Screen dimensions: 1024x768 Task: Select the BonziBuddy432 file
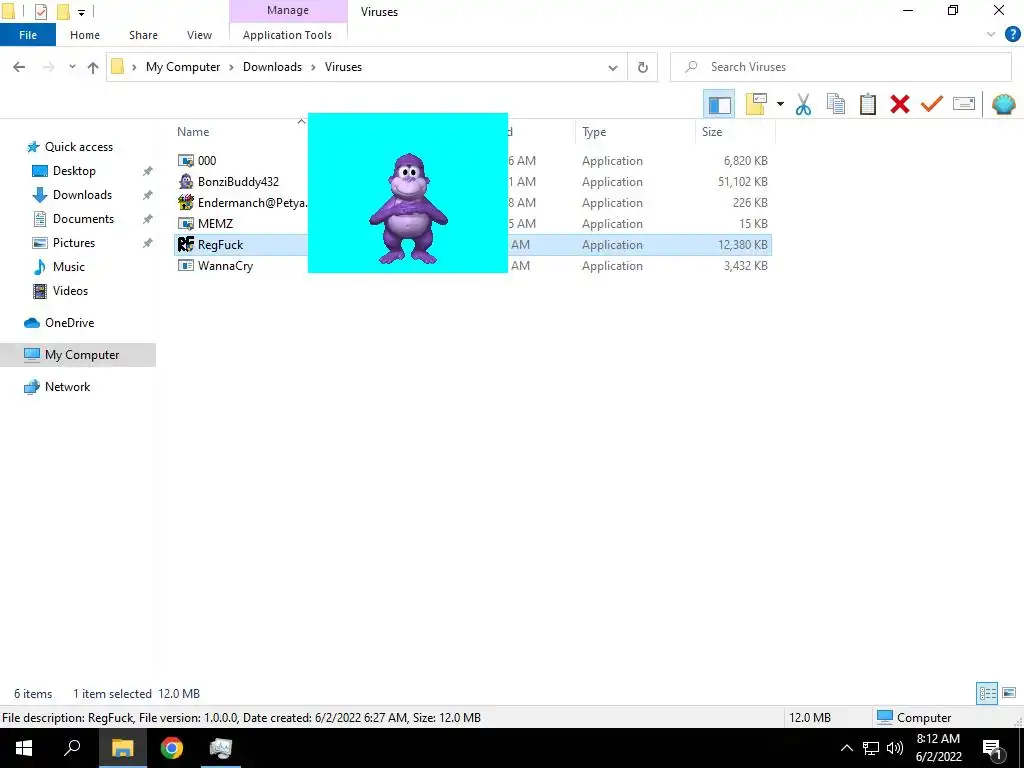coord(238,182)
